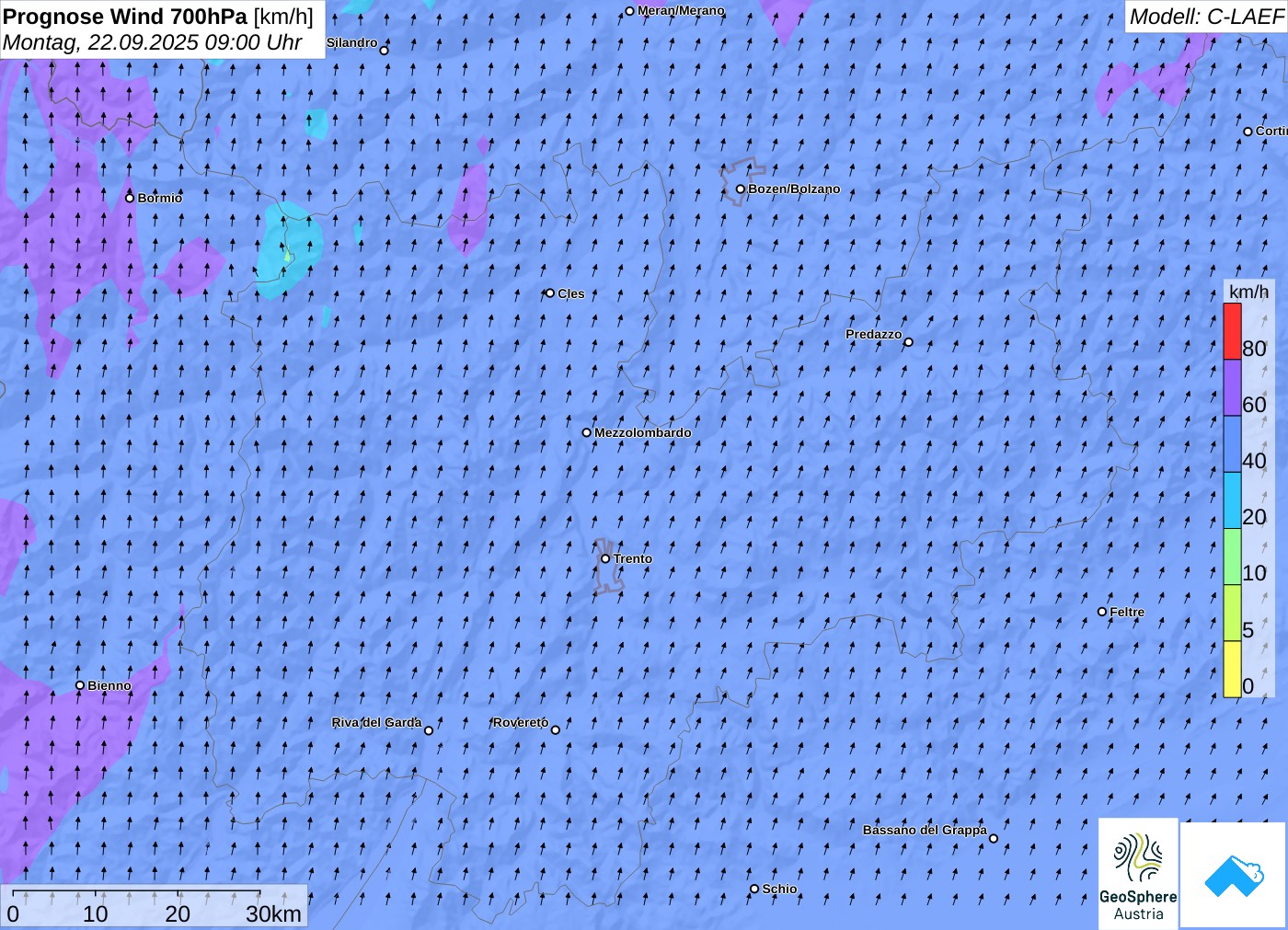Click the Mezzolombardo town marker
The height and width of the screenshot is (930, 1288).
tap(587, 432)
